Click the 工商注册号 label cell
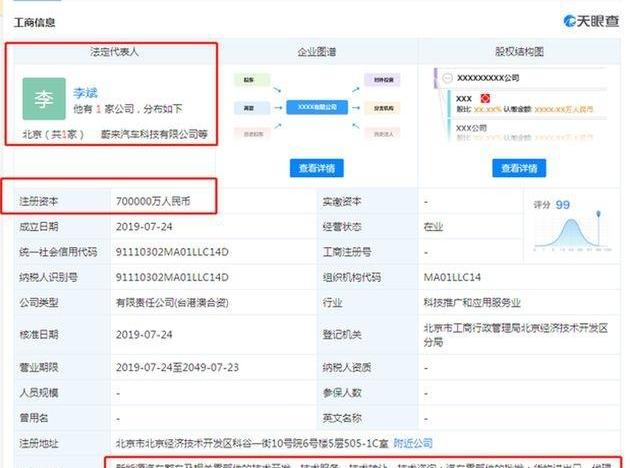 368,252
